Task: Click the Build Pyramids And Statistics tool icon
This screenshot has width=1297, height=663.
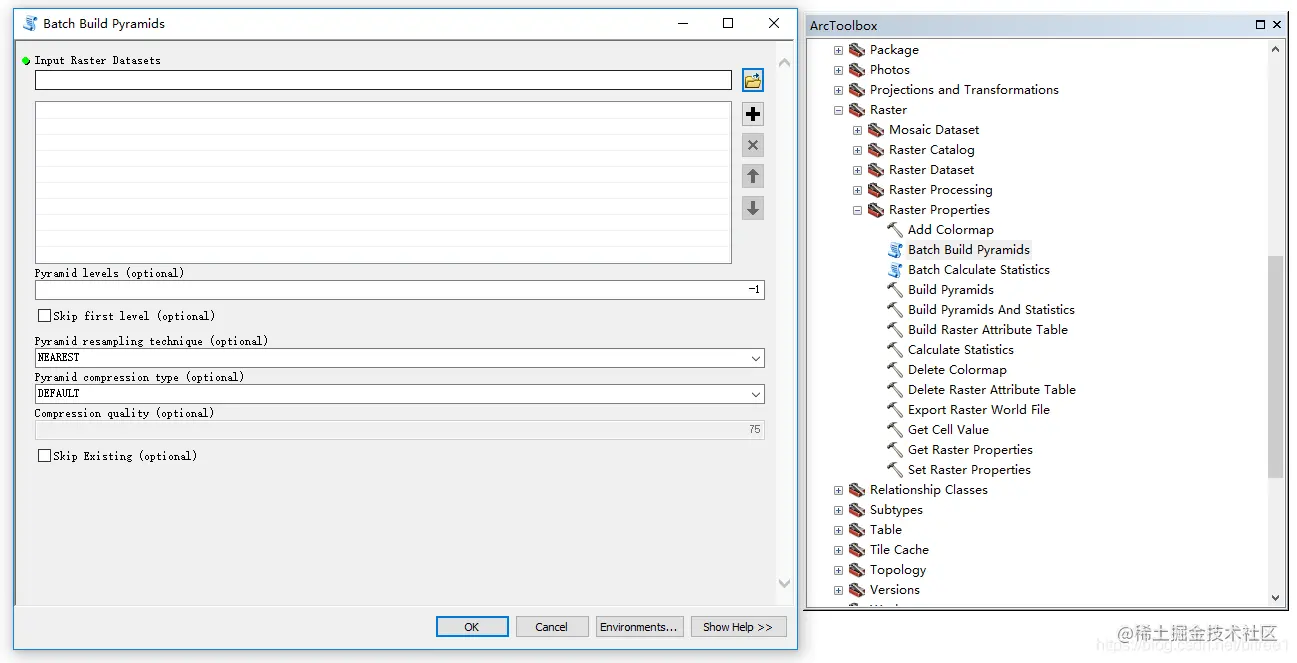Action: [x=895, y=310]
